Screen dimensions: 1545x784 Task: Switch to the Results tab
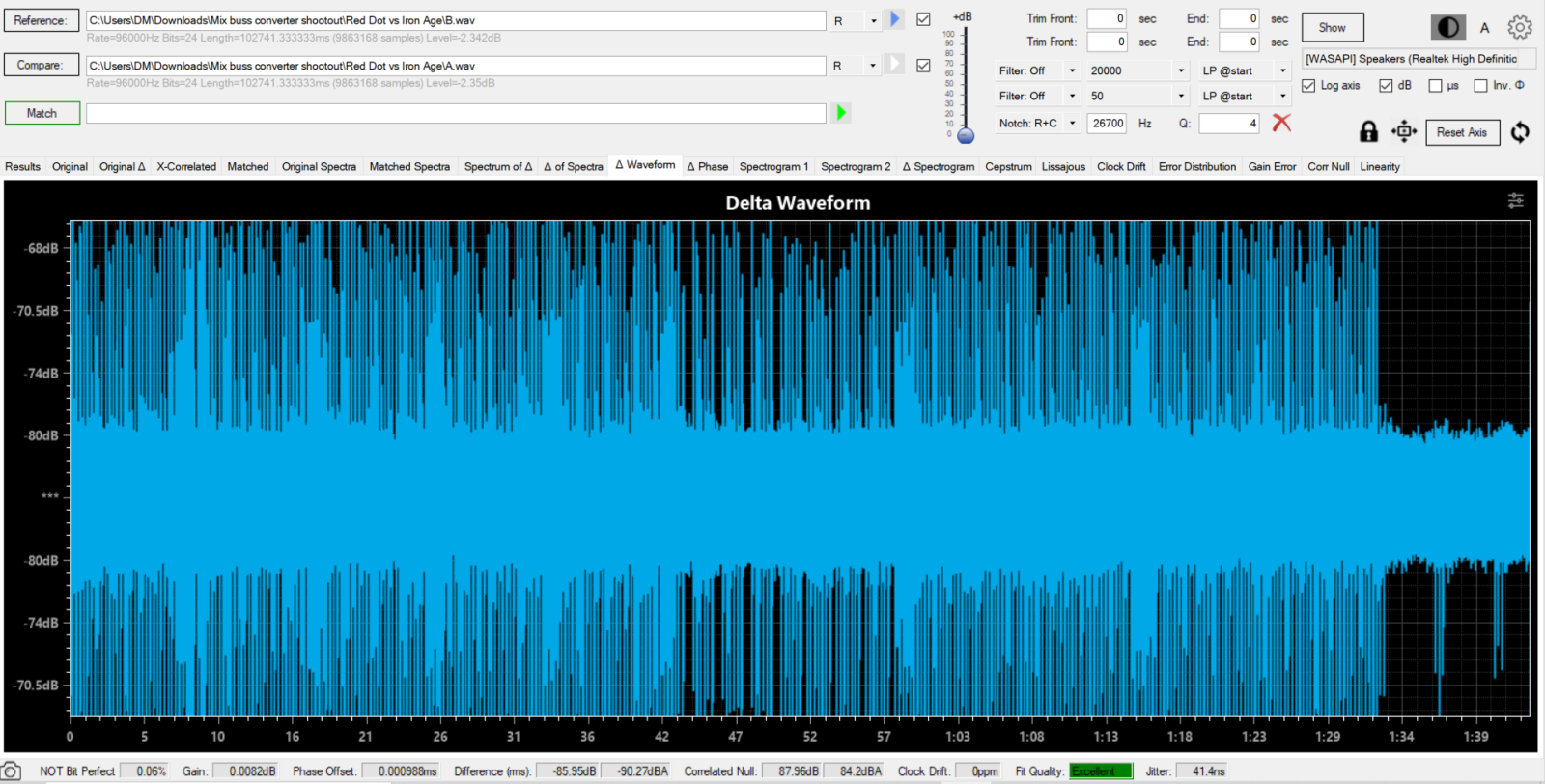22,166
